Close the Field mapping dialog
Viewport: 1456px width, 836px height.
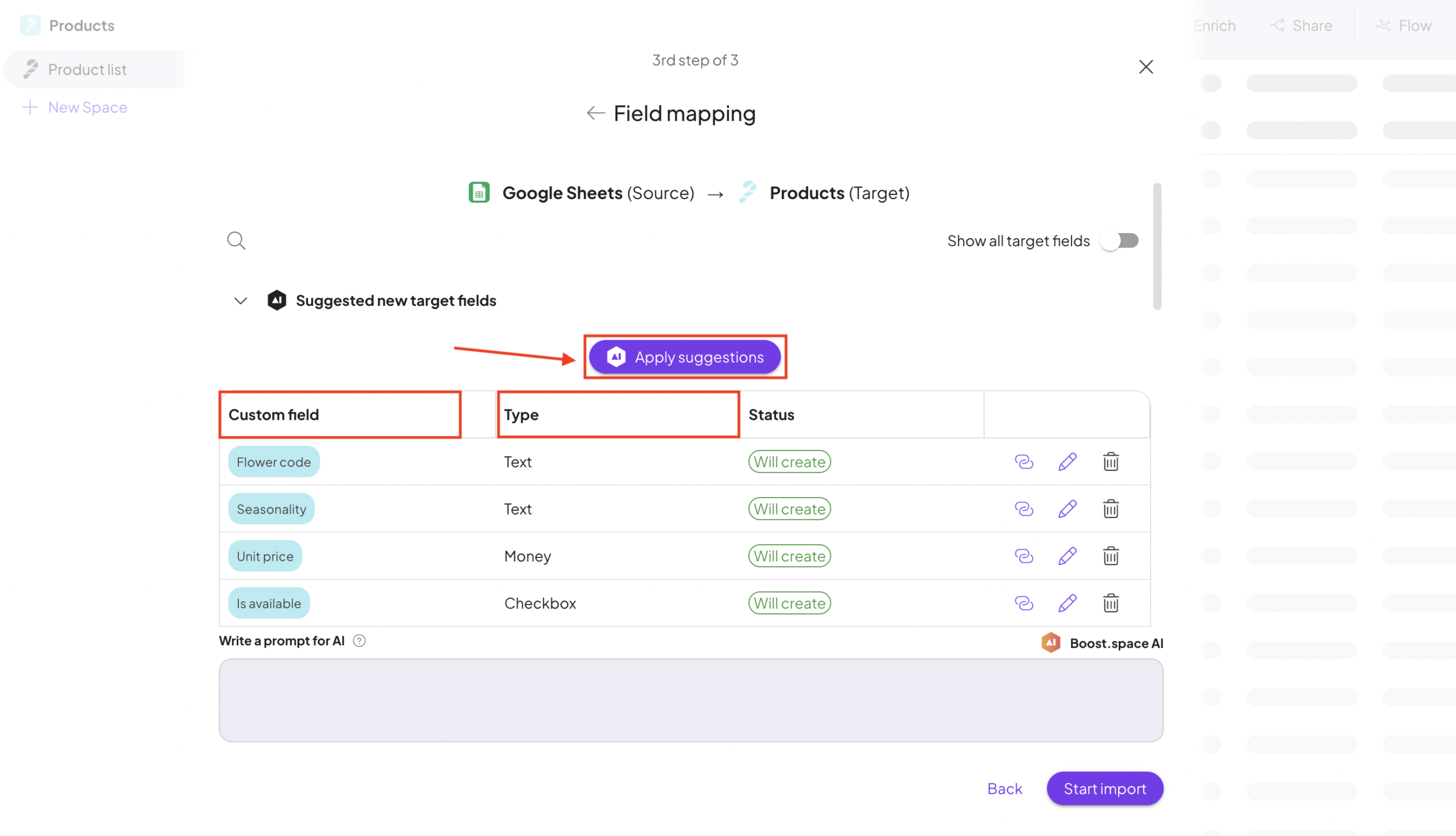tap(1145, 67)
